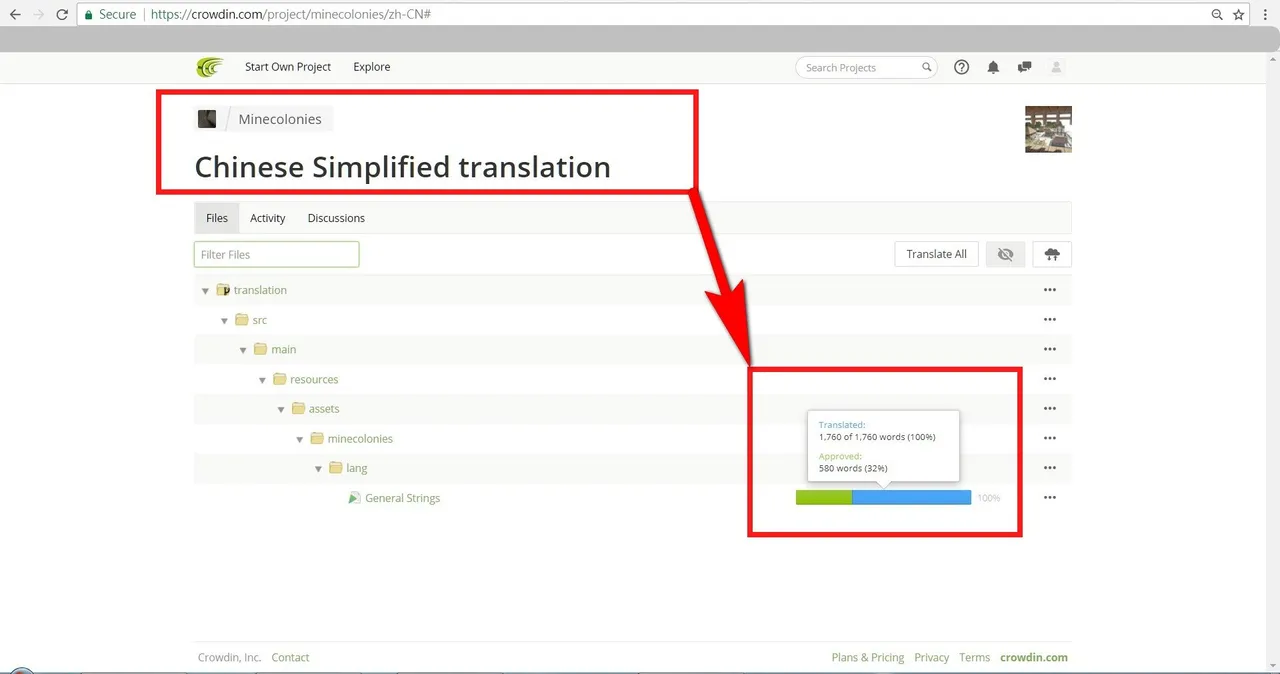Click the main folder icon

260,349
